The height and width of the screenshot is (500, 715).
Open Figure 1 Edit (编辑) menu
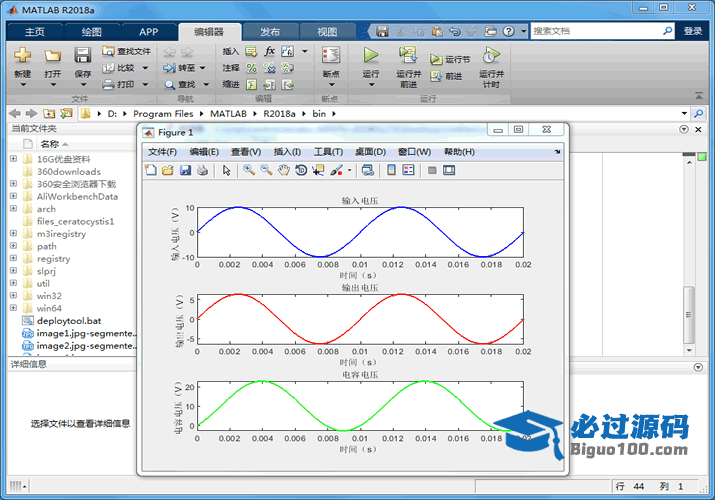point(204,152)
